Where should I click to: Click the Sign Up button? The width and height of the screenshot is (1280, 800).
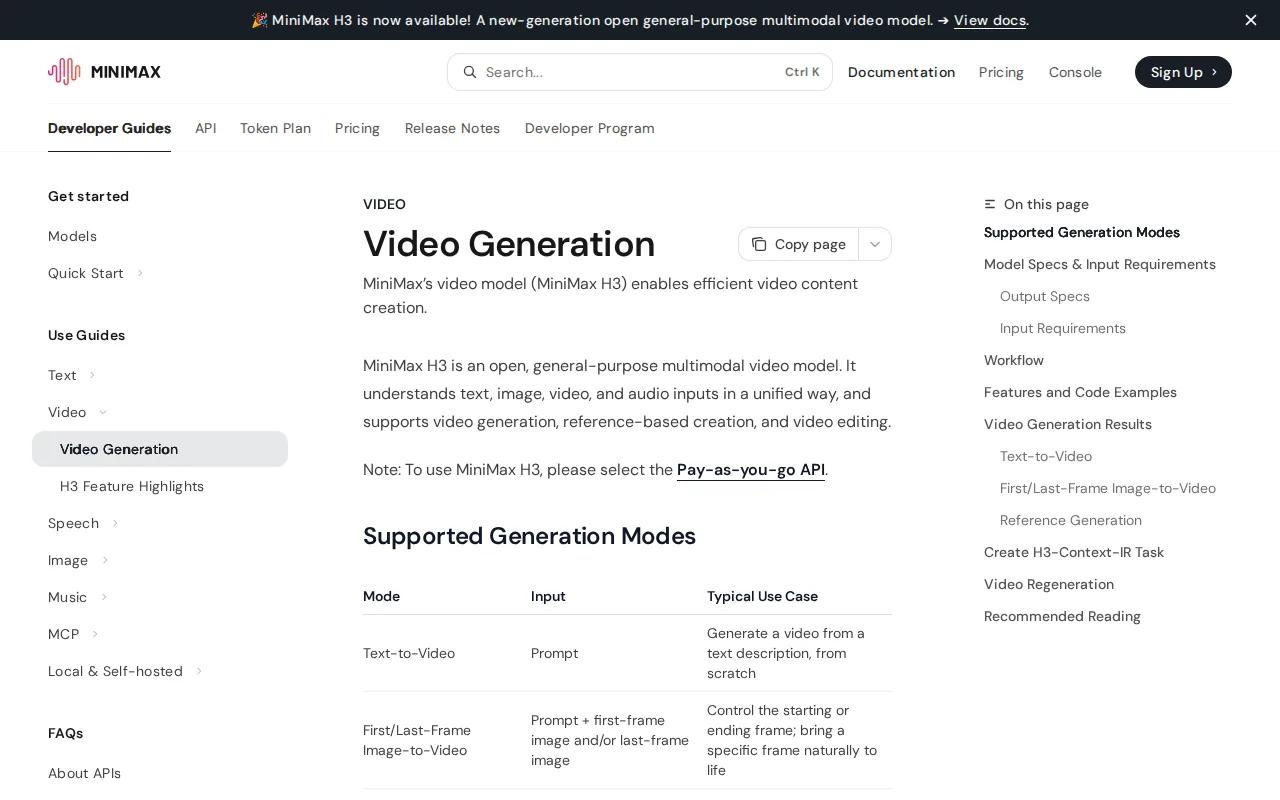pyautogui.click(x=1183, y=72)
